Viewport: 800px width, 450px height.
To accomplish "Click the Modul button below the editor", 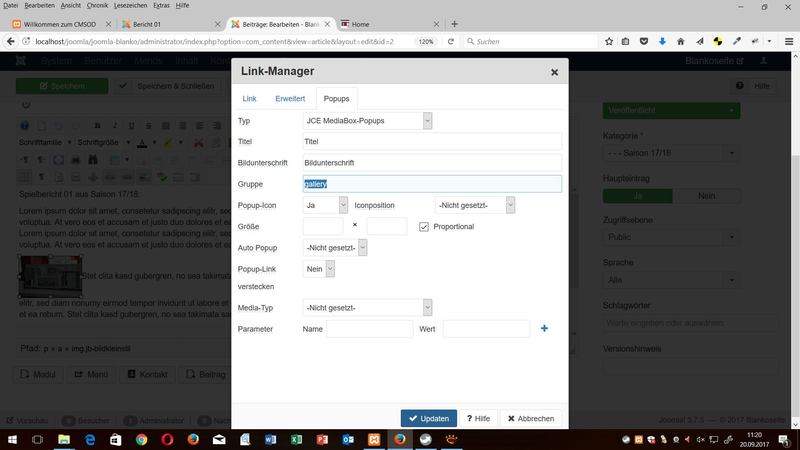I will (38, 374).
